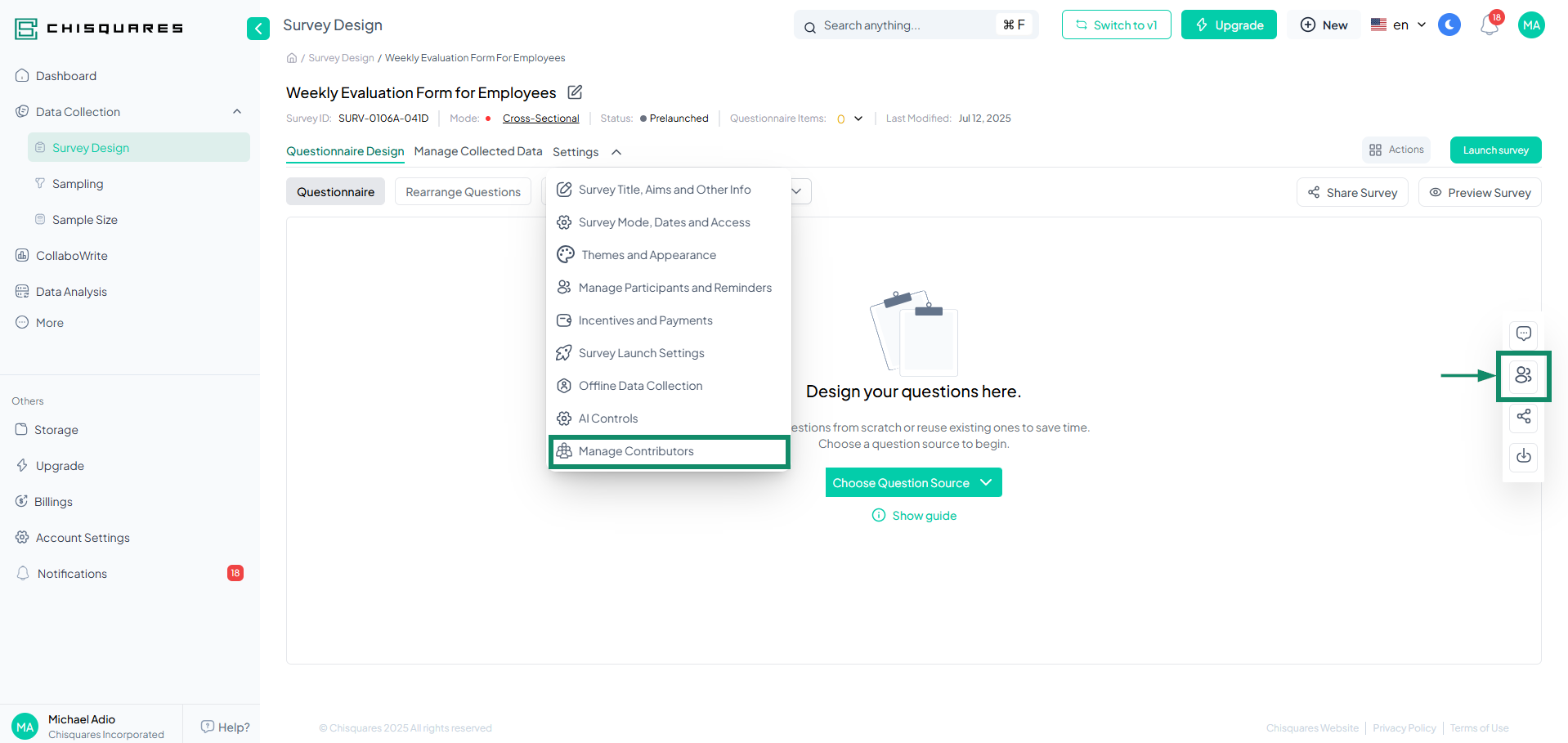
Task: Click the comments icon in right floating panel
Action: pyautogui.click(x=1523, y=333)
